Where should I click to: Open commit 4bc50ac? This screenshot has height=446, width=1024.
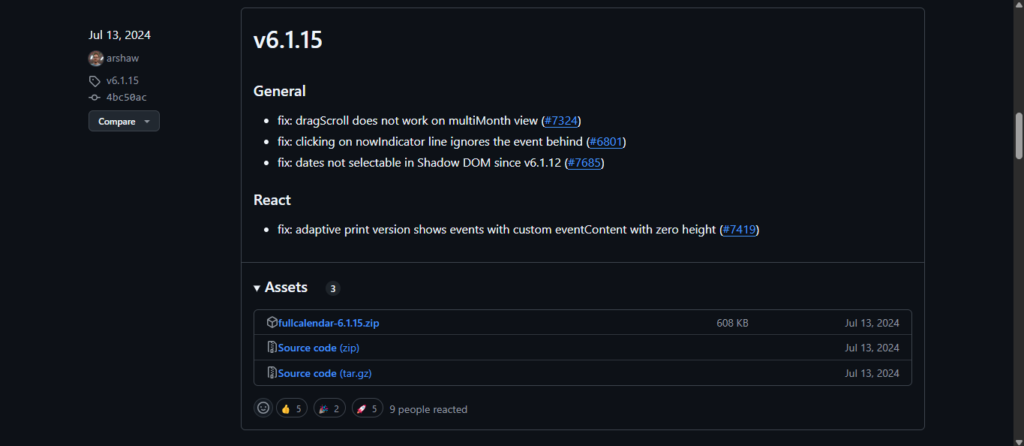pos(127,97)
